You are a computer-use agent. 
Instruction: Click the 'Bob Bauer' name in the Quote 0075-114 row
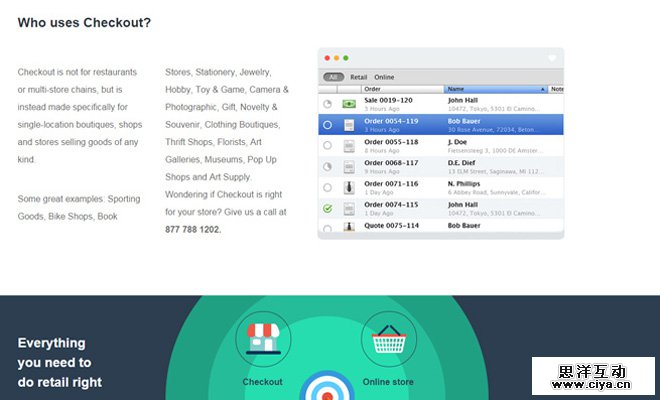coord(464,226)
